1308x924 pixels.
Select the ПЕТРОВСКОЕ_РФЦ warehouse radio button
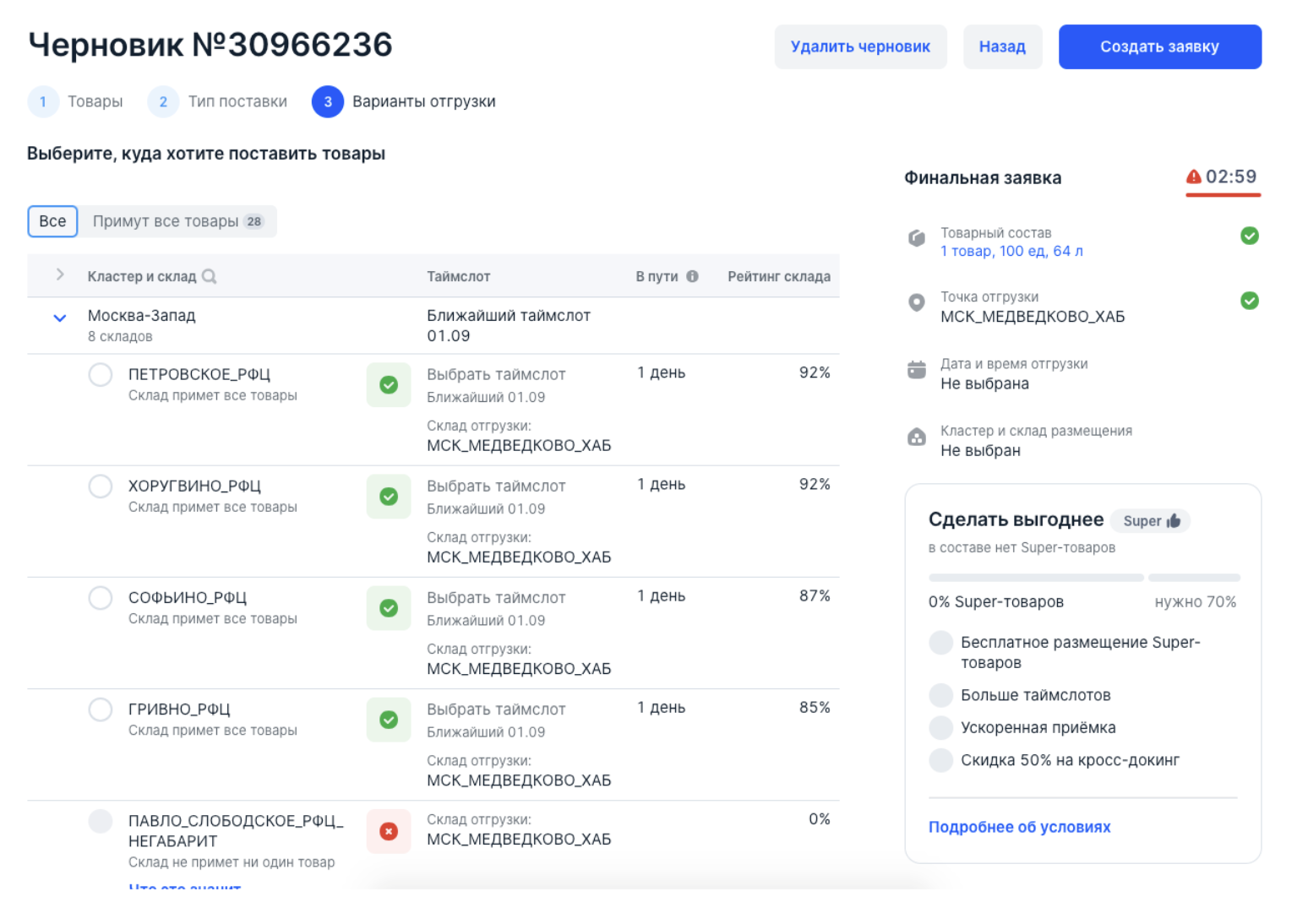(x=101, y=374)
